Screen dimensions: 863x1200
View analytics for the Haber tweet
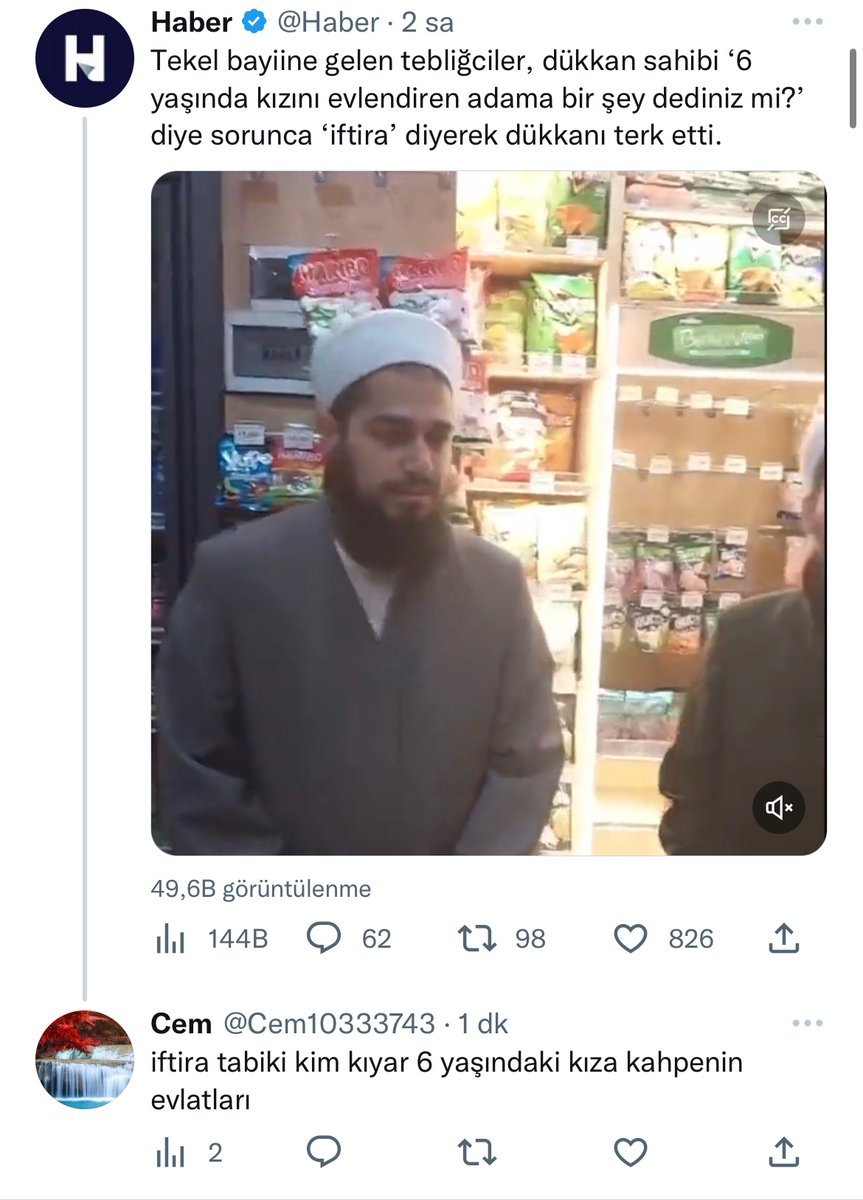tap(171, 938)
